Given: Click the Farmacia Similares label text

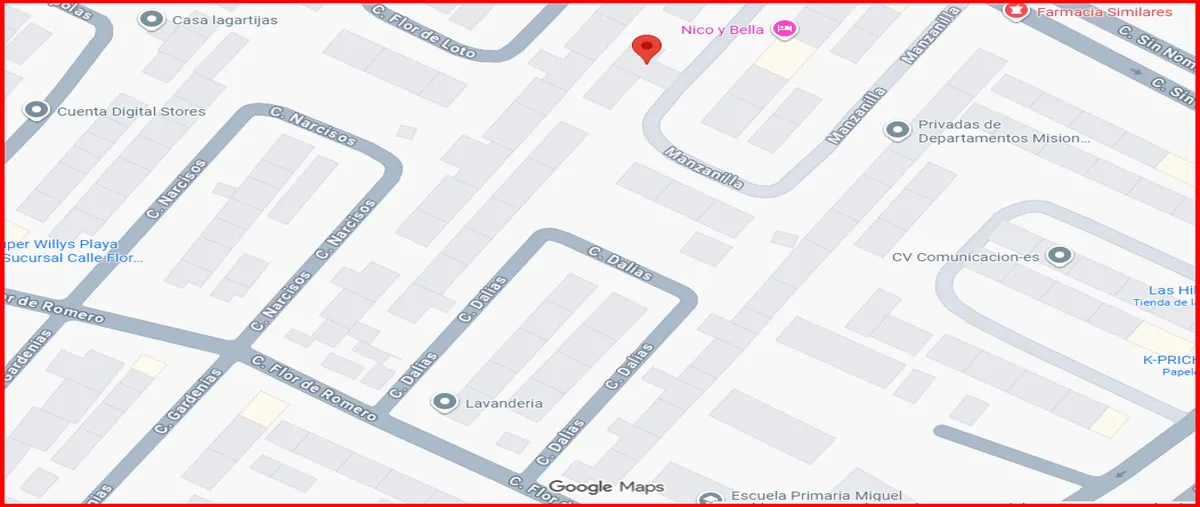Looking at the screenshot, I should tap(1104, 12).
